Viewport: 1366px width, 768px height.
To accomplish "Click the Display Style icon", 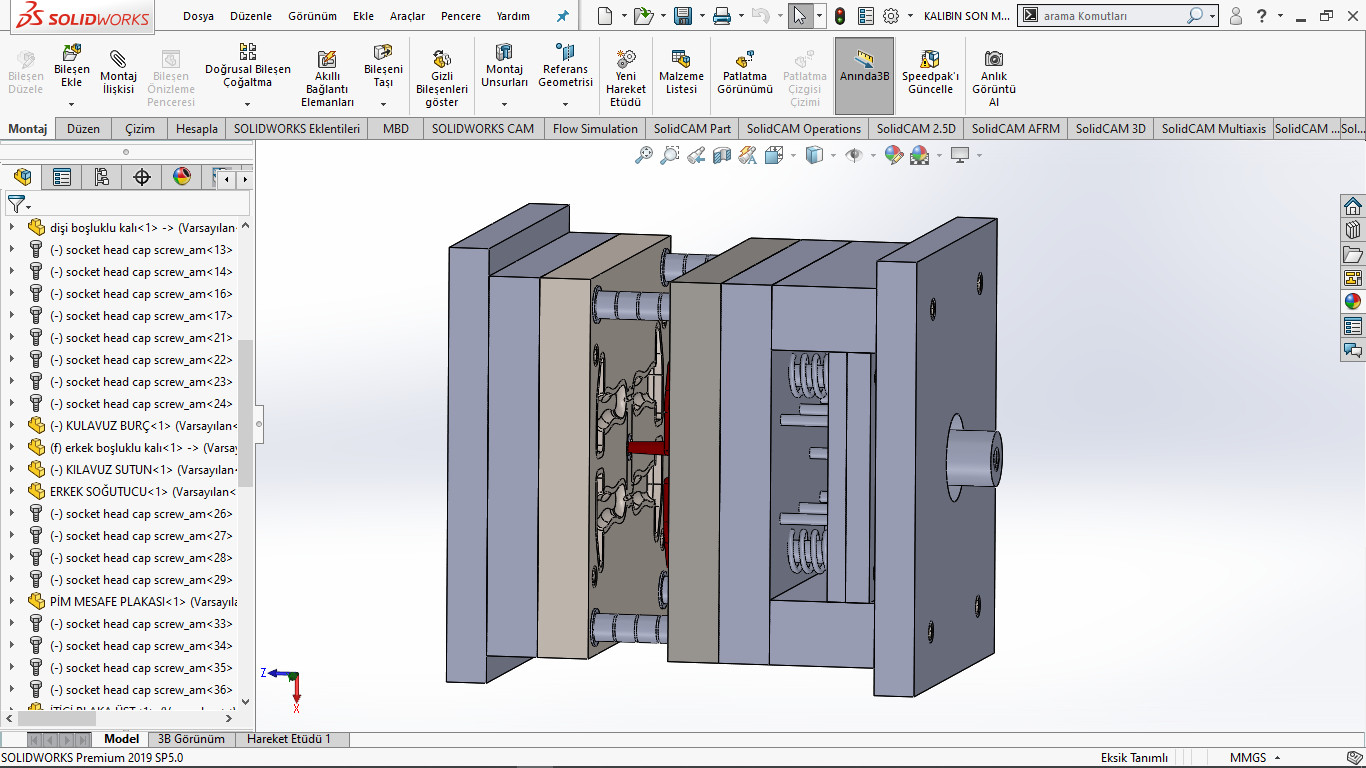I will point(814,155).
